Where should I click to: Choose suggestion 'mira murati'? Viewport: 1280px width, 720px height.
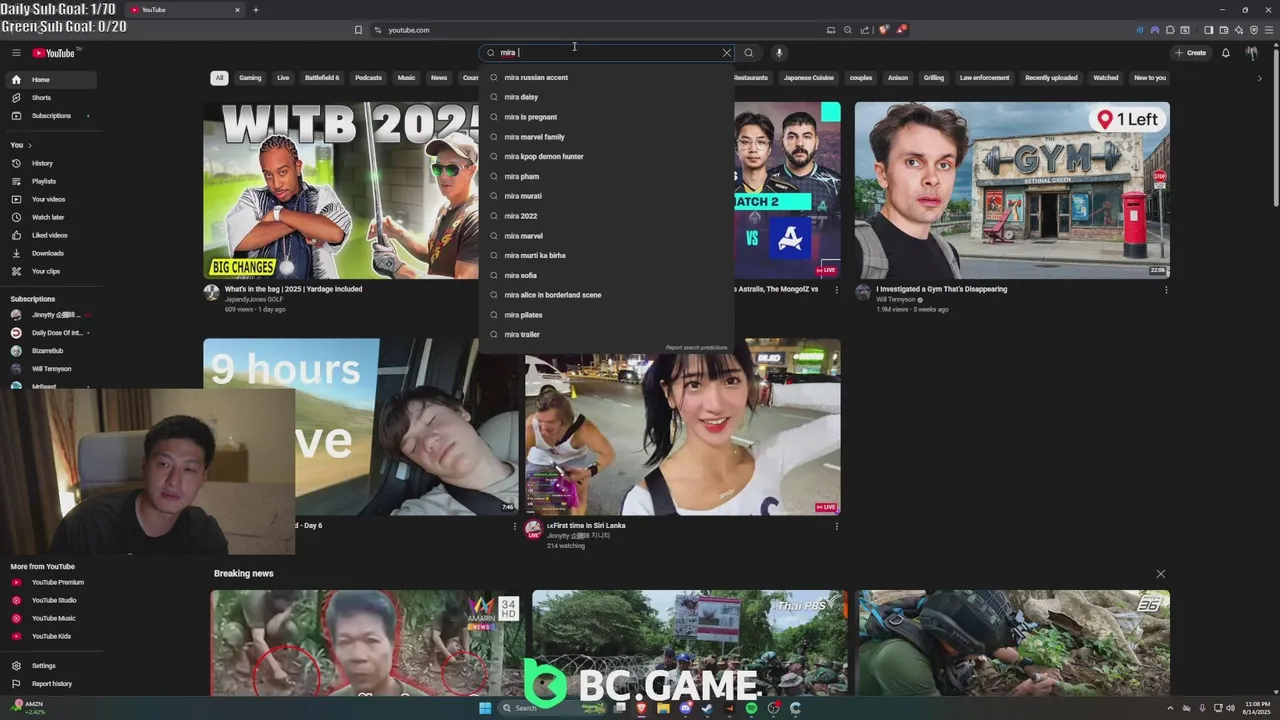[x=606, y=196]
